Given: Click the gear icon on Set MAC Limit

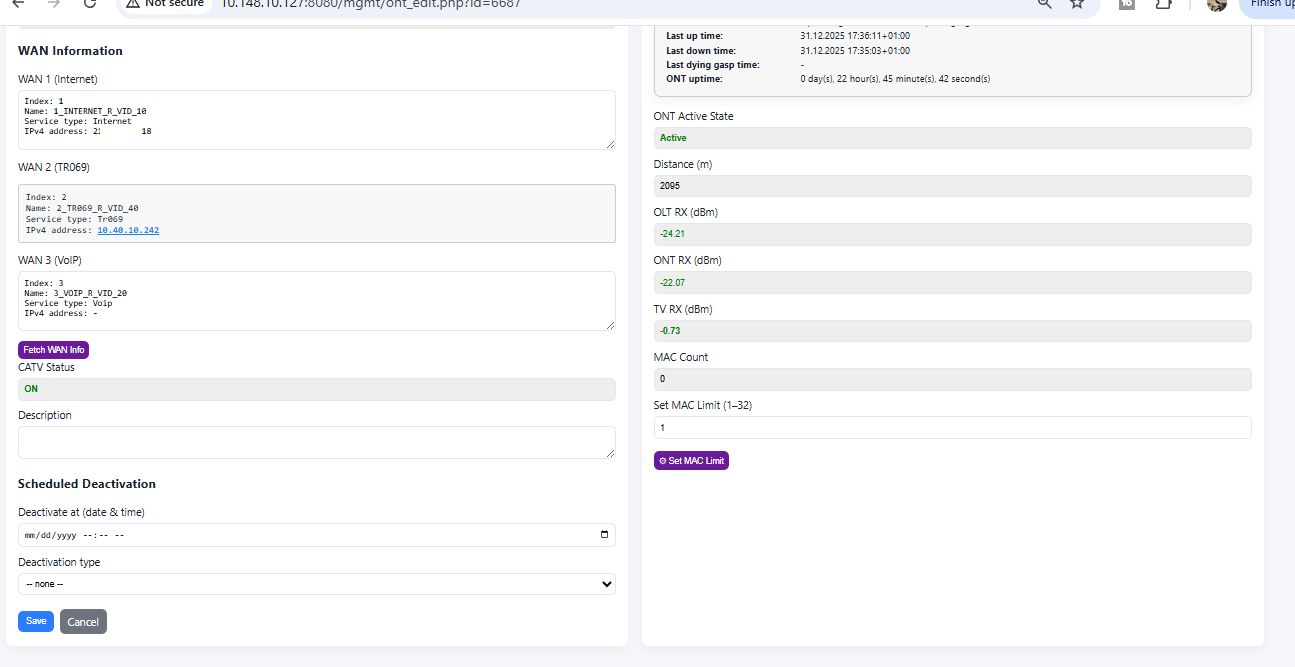Looking at the screenshot, I should pos(662,460).
